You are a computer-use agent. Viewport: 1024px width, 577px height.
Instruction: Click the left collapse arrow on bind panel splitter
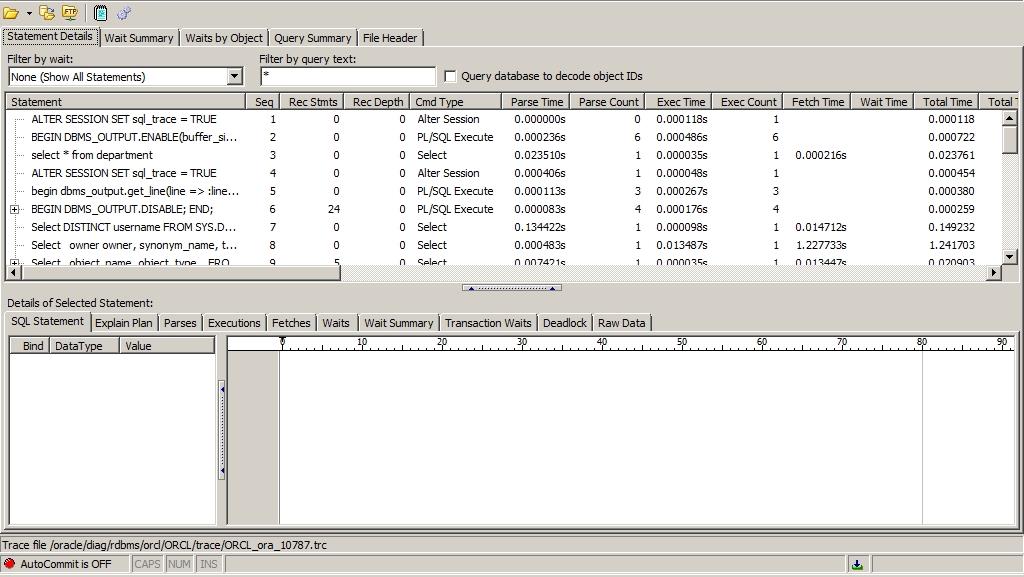[x=221, y=389]
